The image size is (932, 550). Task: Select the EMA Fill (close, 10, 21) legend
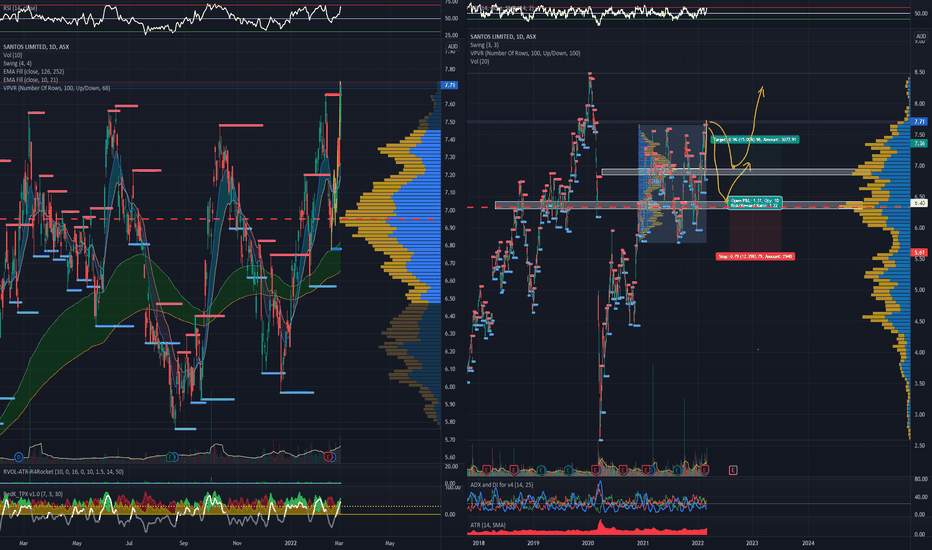click(x=30, y=80)
